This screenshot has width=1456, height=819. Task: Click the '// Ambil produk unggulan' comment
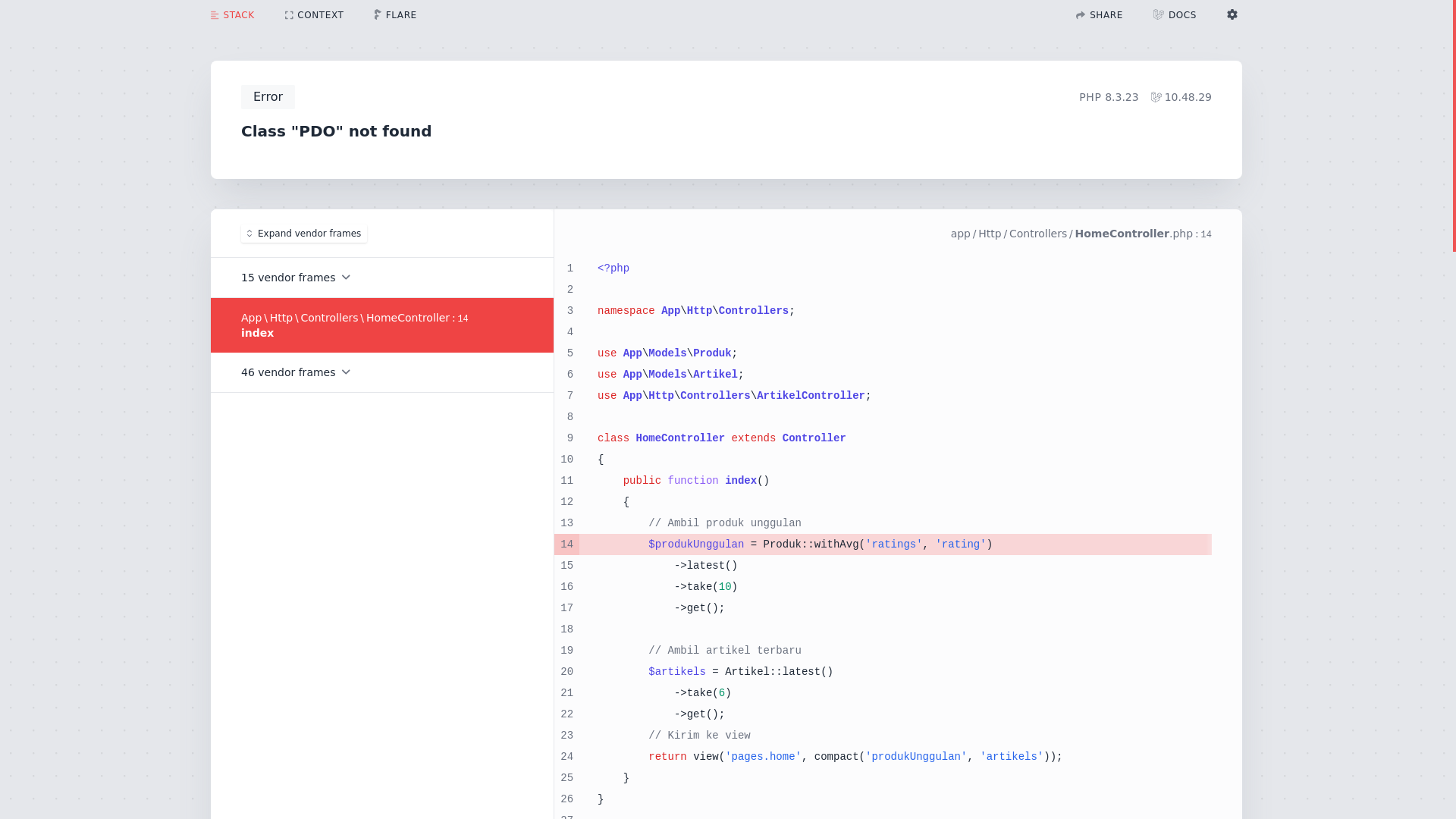tap(725, 523)
